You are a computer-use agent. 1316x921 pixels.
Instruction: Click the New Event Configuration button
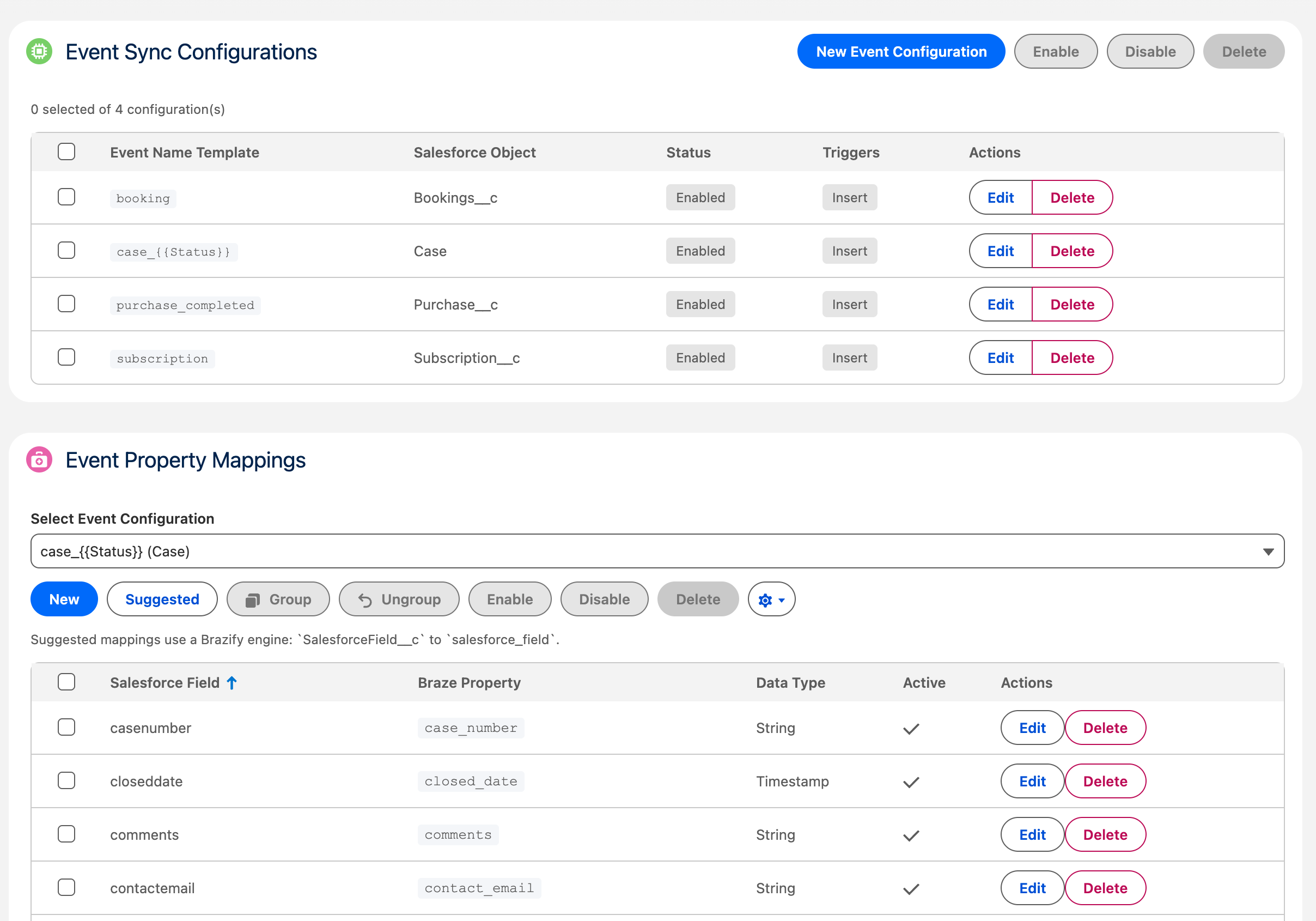(900, 51)
